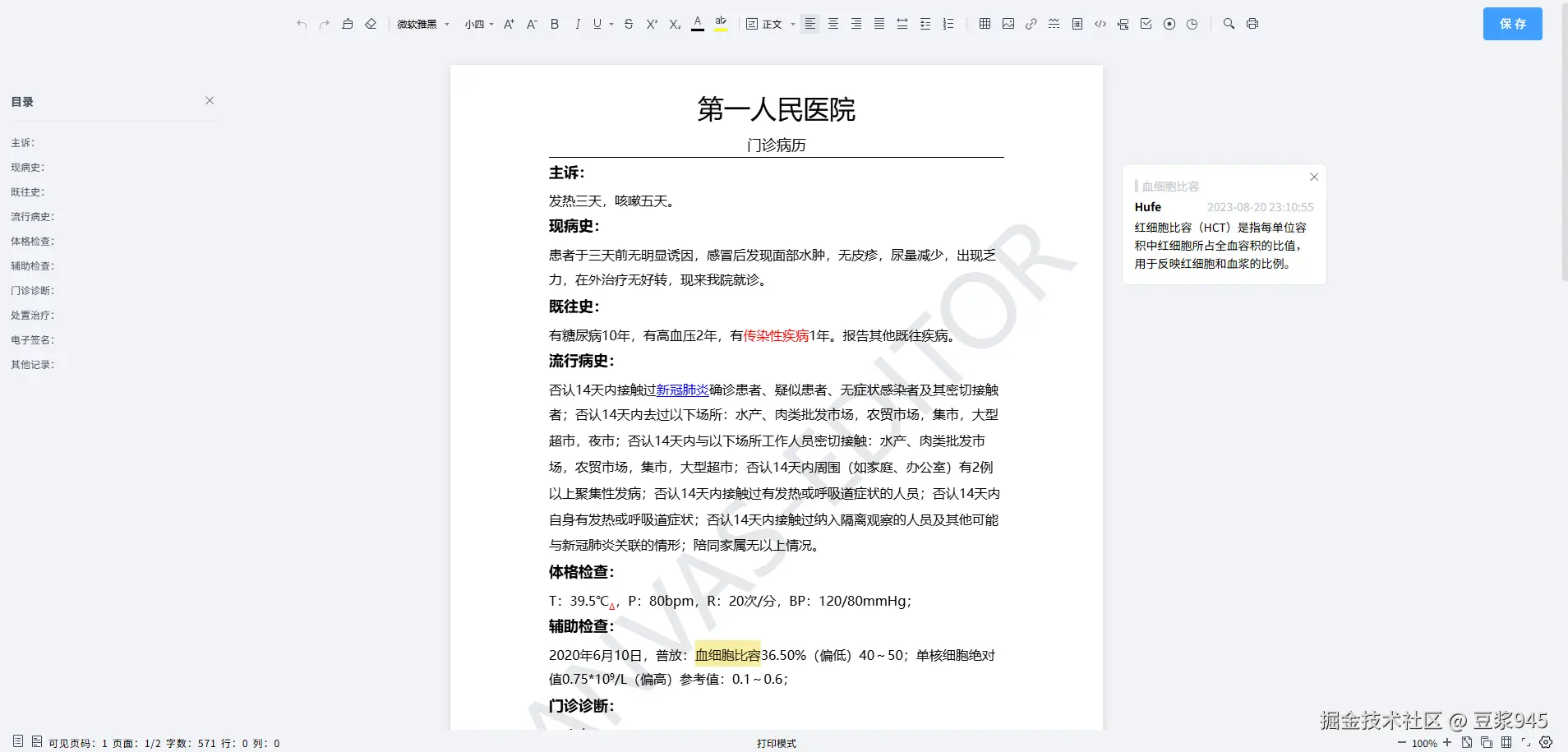Open the line spacing options
This screenshot has height=752, width=1568.
[925, 25]
